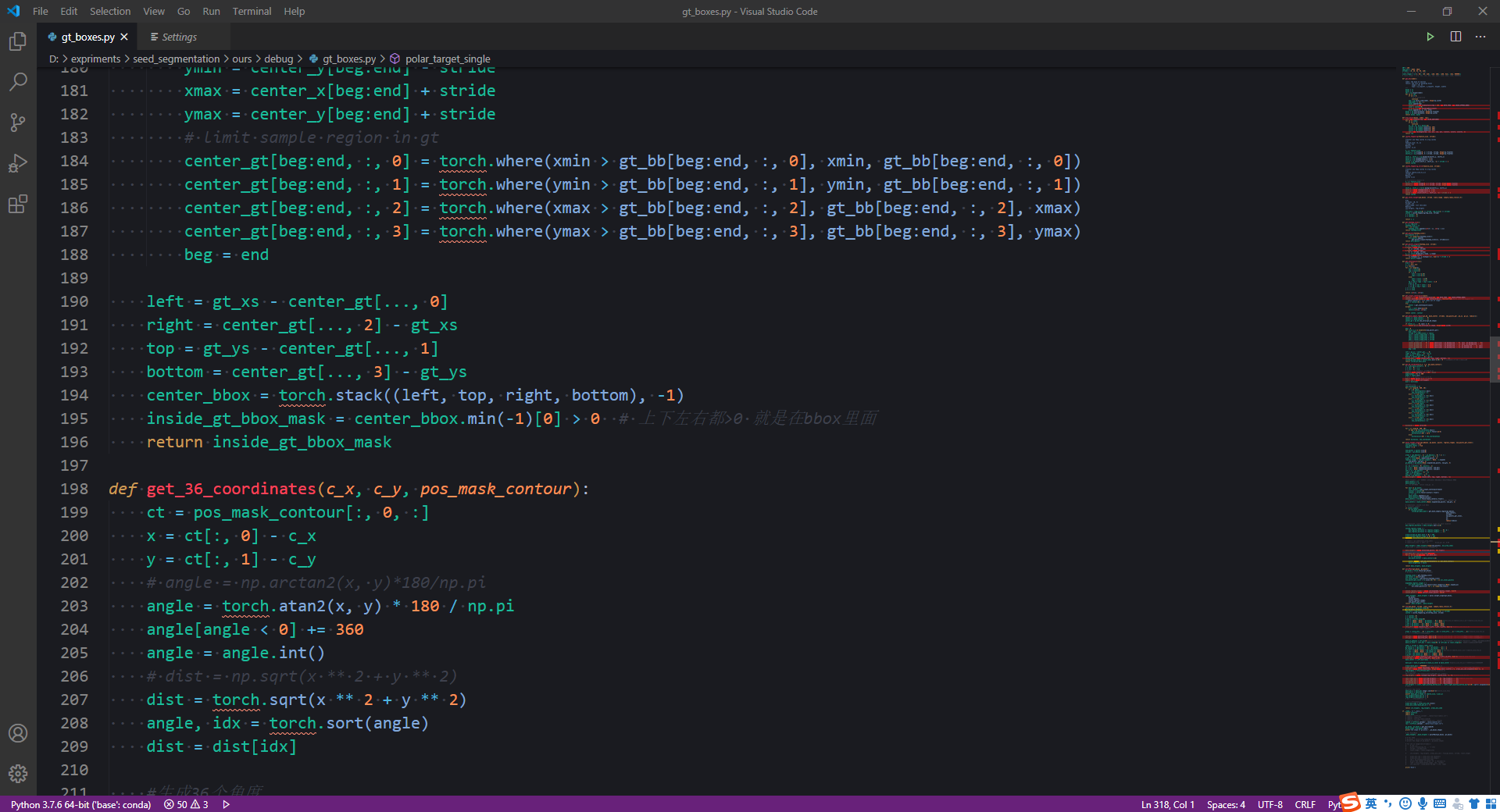Open the Manage gear icon
1500x812 pixels.
tap(17, 774)
